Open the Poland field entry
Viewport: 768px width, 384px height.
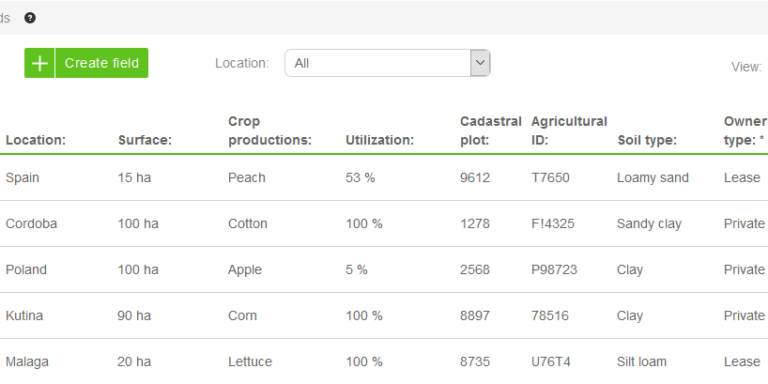pyautogui.click(x=384, y=270)
